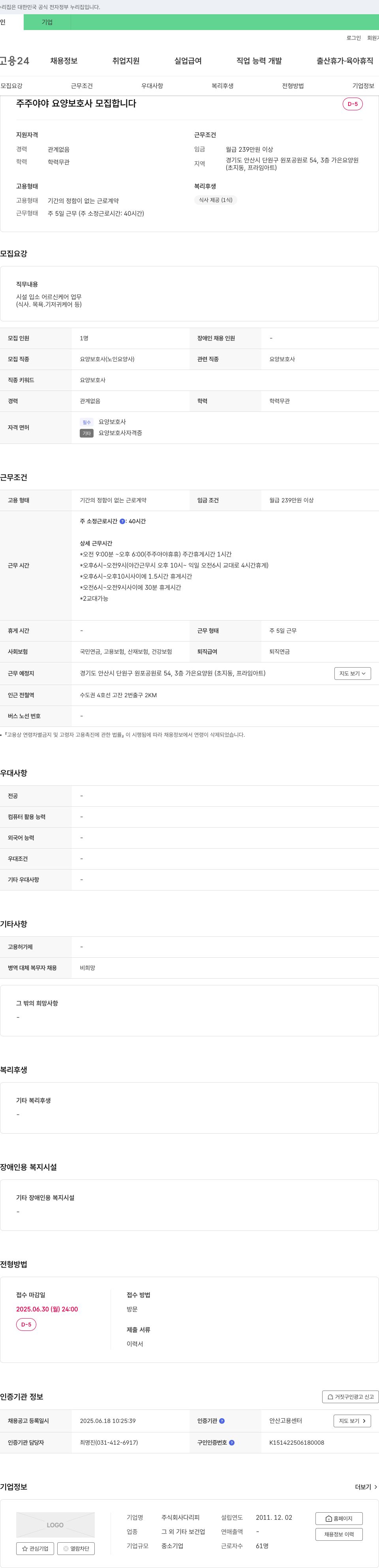Screen dimensions: 379x1568
Task: Jump to the 모집요강 anchor tab
Action: 11,86
